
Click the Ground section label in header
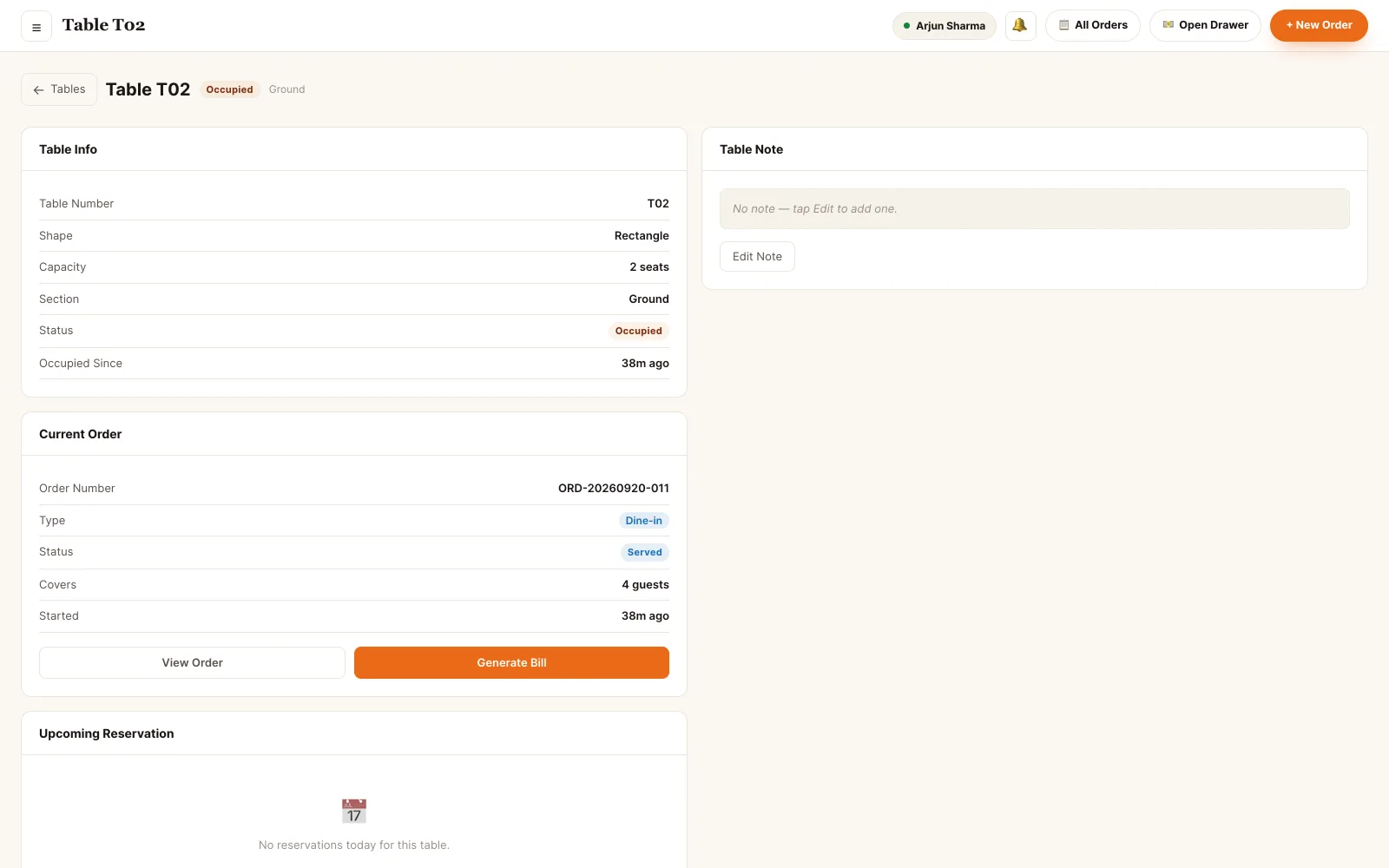tap(286, 89)
